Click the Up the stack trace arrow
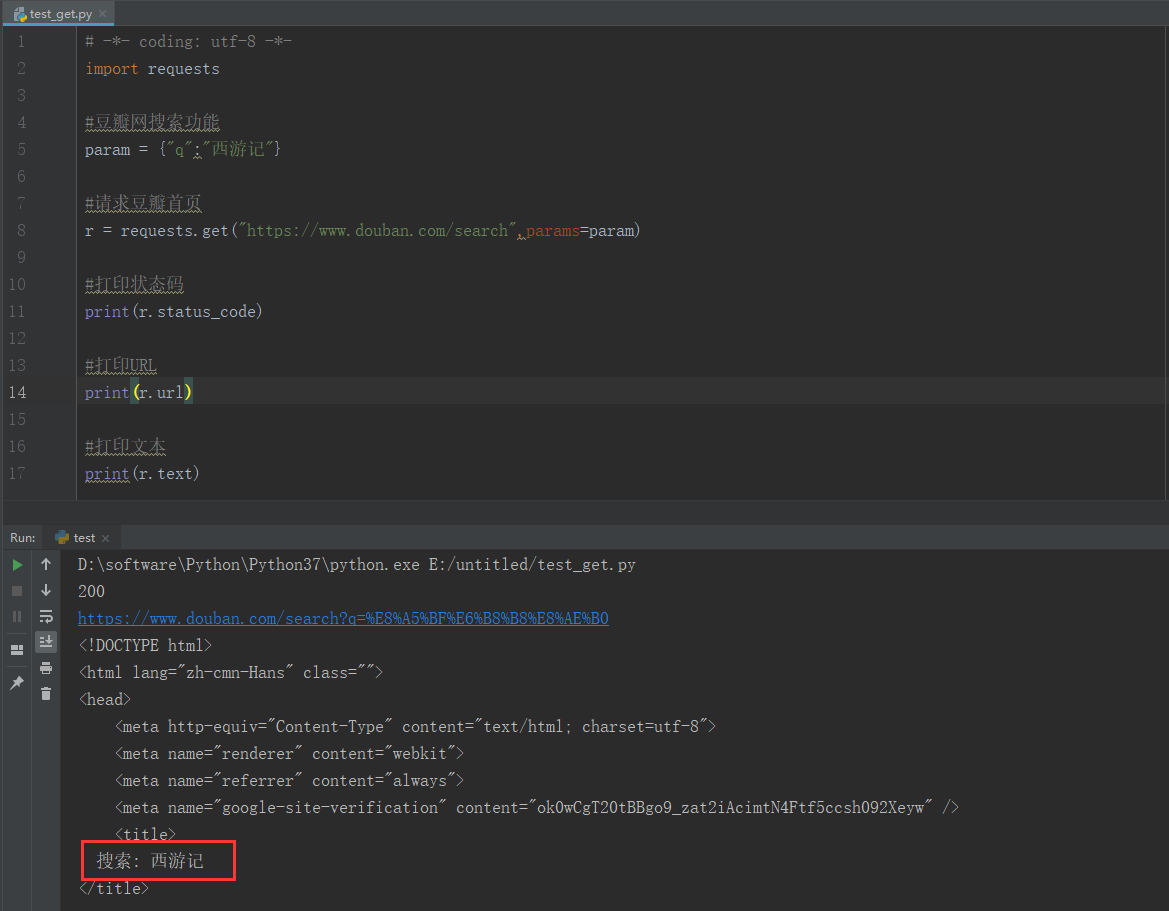This screenshot has height=911, width=1169. (x=46, y=564)
